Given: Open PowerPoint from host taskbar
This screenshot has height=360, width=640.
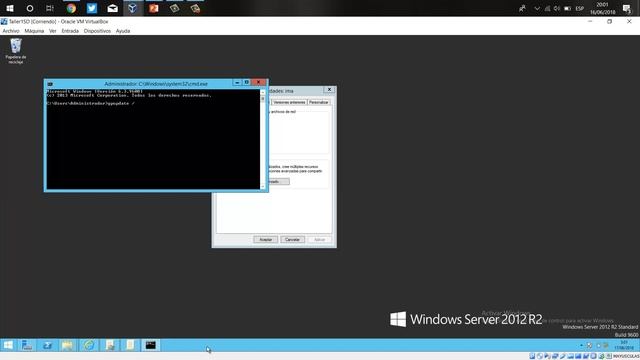Looking at the screenshot, I should pyautogui.click(x=153, y=8).
